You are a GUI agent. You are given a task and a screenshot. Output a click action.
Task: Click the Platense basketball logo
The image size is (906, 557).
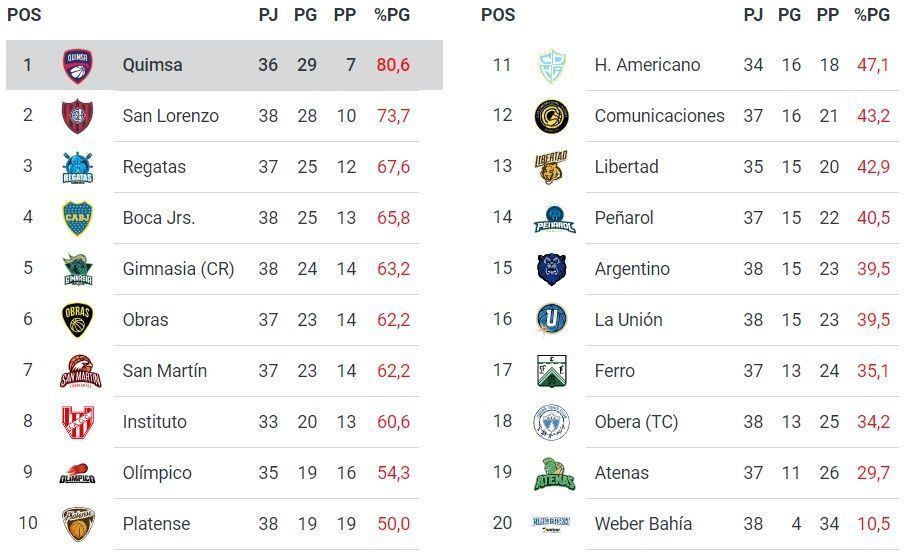[x=78, y=524]
